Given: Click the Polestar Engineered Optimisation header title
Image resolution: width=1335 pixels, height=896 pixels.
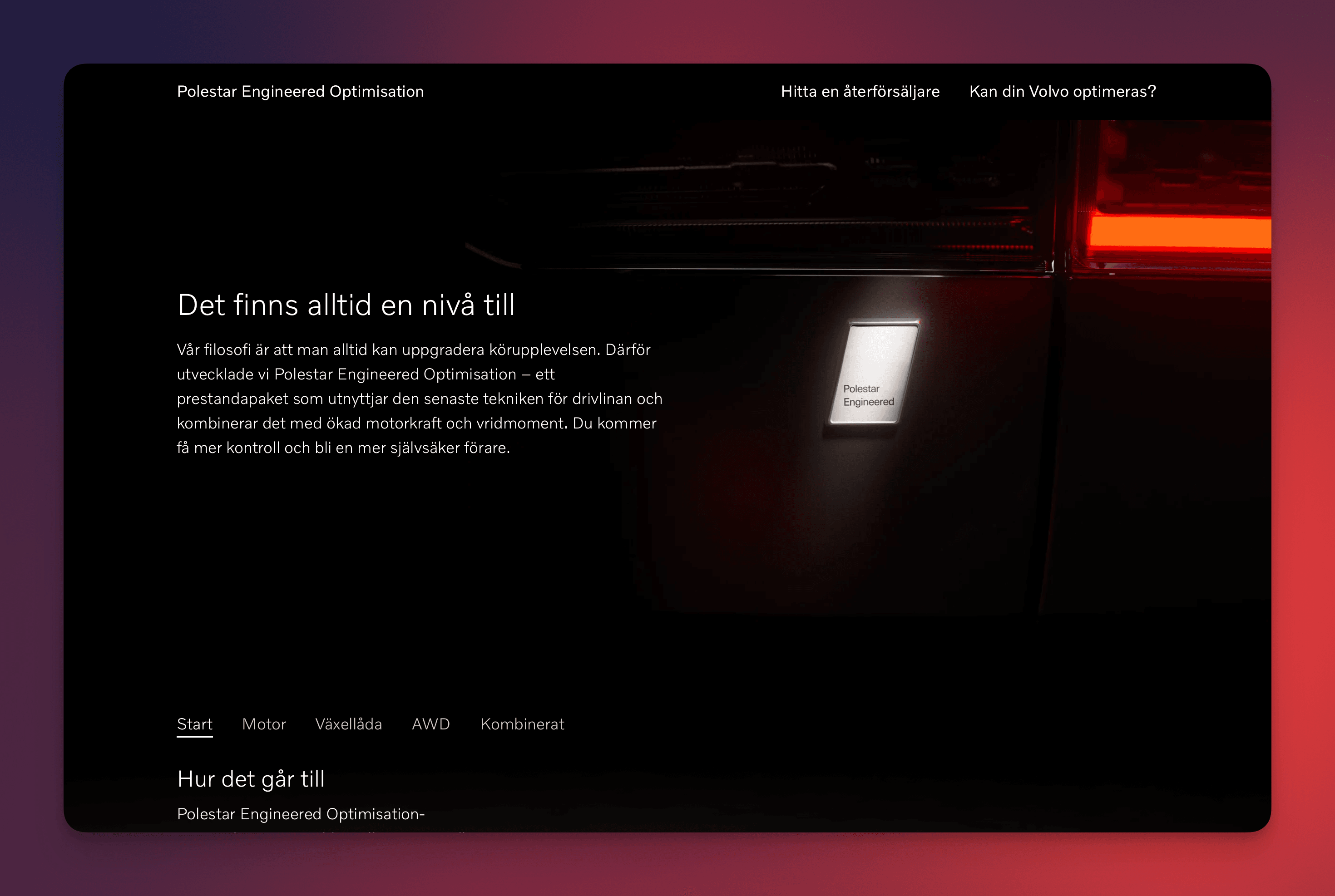Looking at the screenshot, I should click(300, 91).
